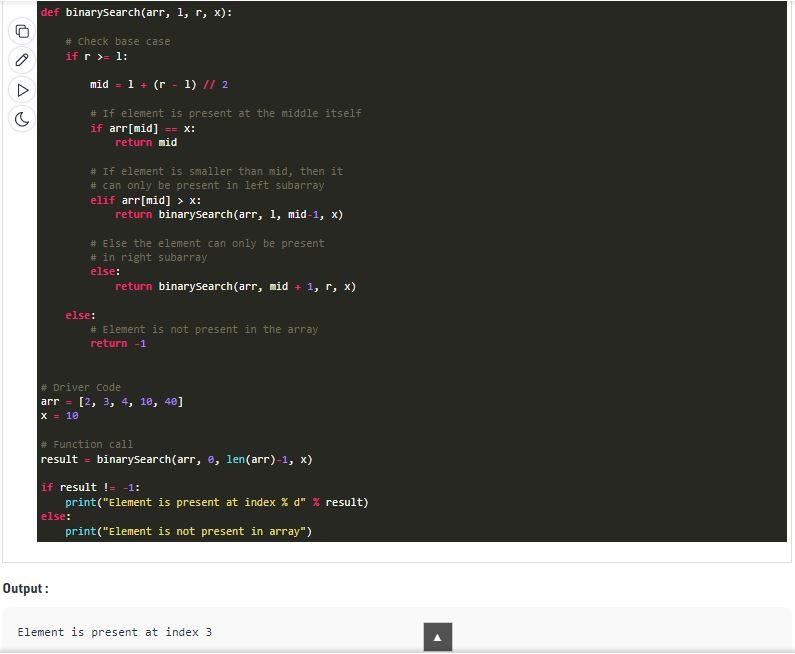Click the 'x = 10' assignment line
Screen dimensions: 795x654
click(59, 416)
